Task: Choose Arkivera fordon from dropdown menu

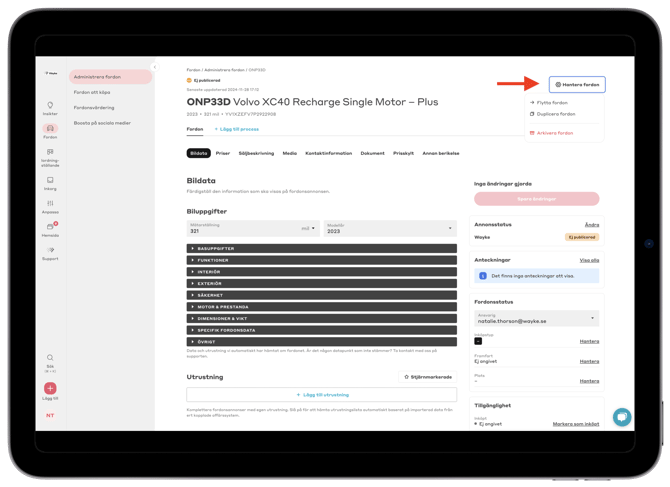Action: tap(551, 133)
